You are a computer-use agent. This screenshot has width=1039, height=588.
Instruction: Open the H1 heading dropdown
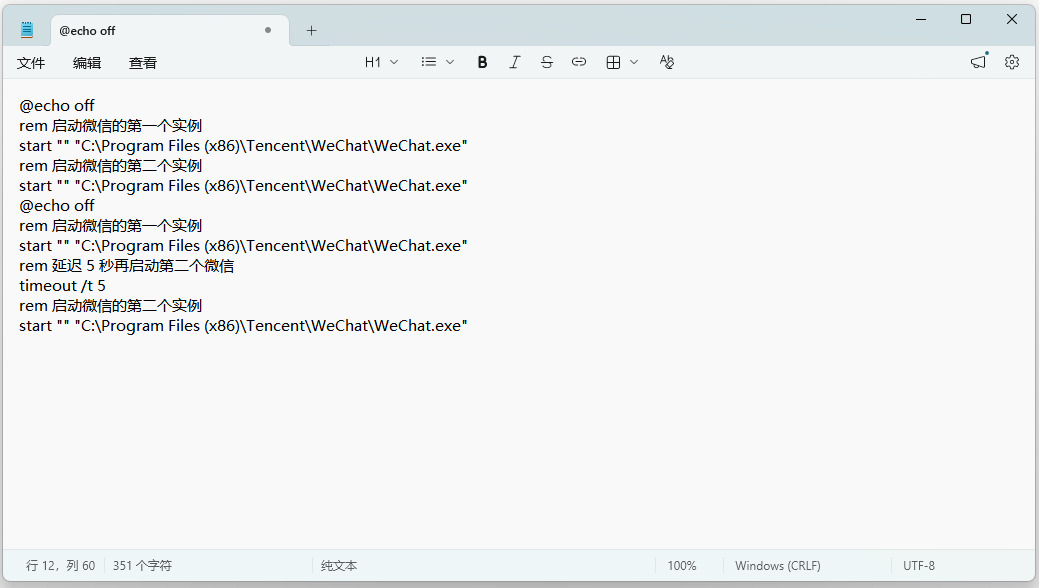pos(381,62)
